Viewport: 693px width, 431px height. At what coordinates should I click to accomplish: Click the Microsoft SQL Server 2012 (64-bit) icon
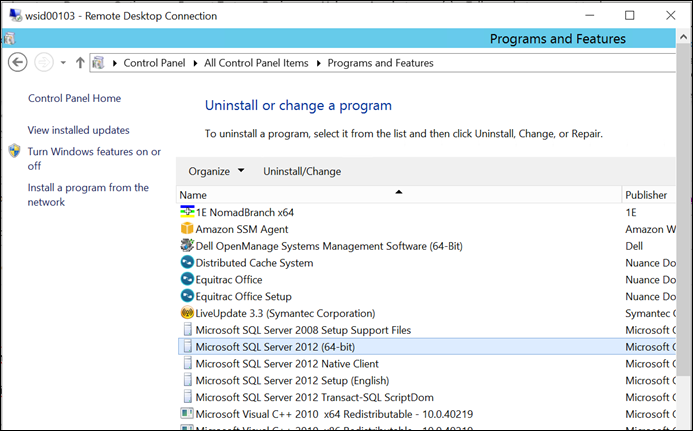click(x=188, y=347)
